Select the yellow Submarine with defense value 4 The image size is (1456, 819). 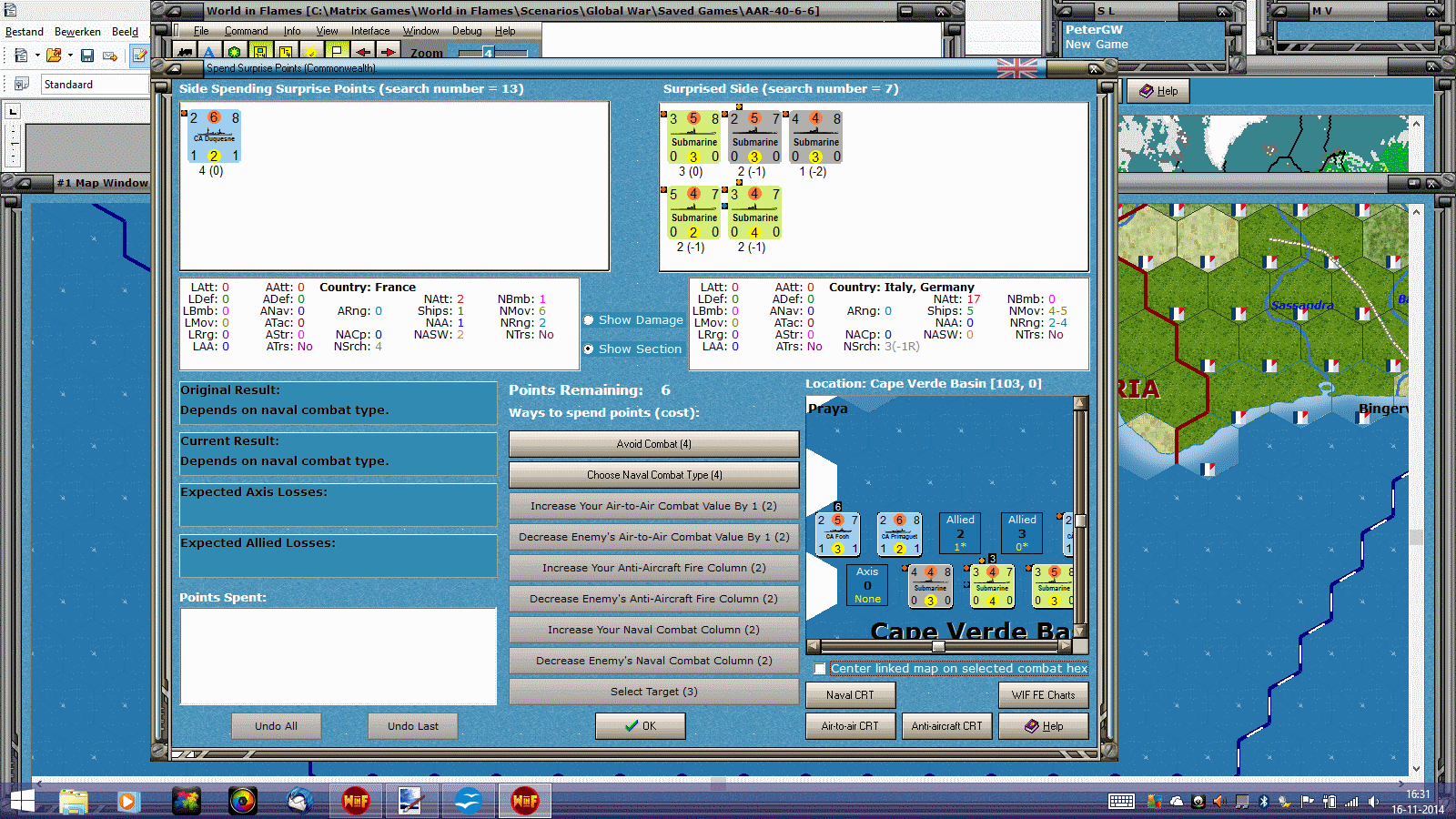[x=755, y=213]
